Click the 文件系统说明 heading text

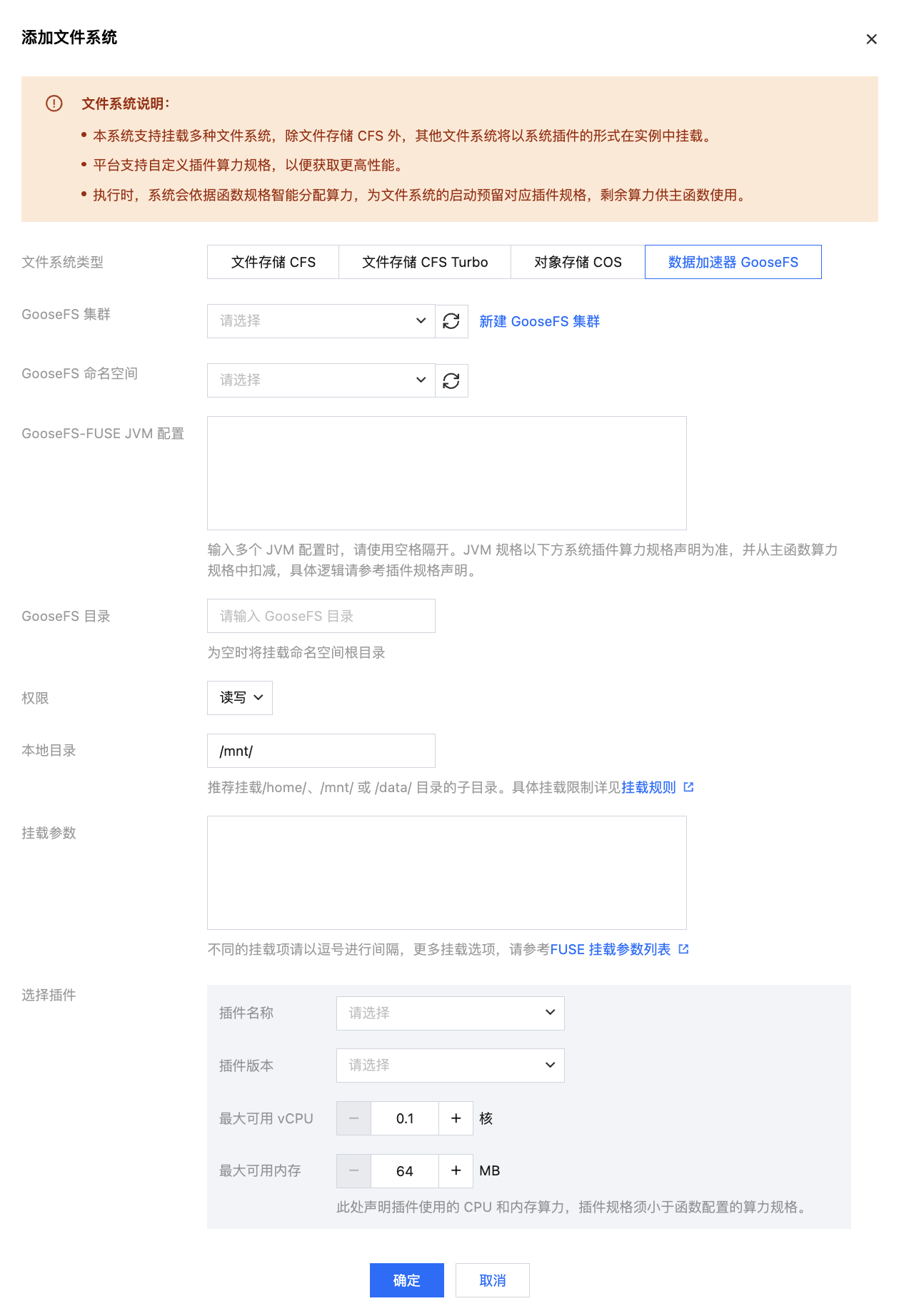pos(126,103)
